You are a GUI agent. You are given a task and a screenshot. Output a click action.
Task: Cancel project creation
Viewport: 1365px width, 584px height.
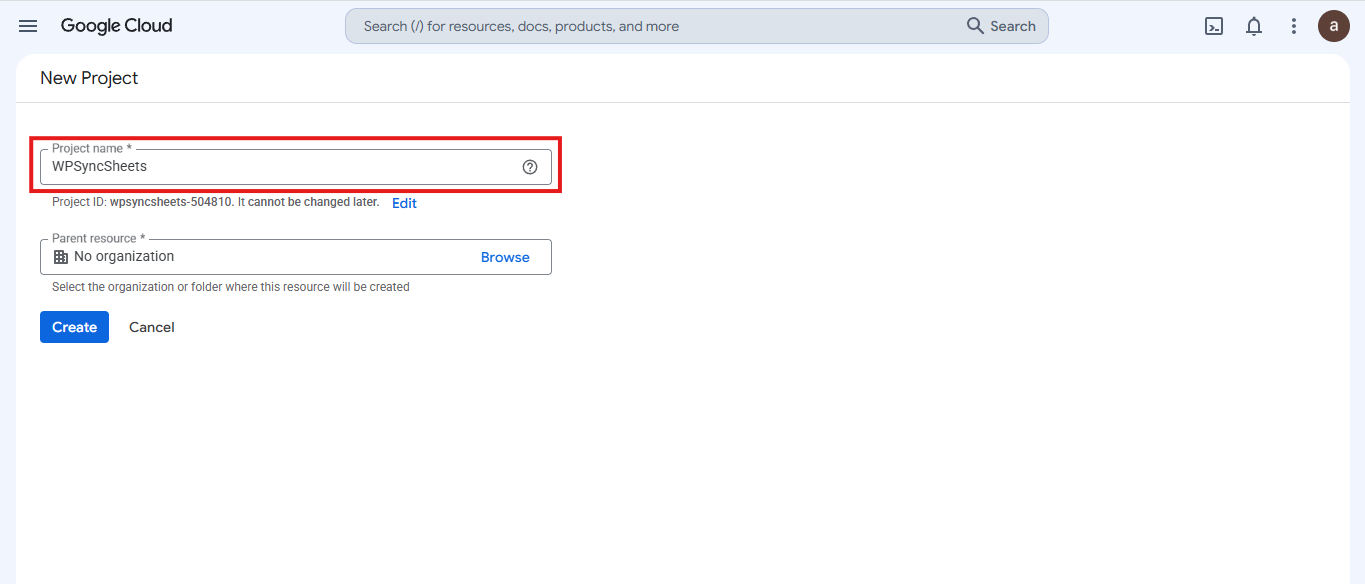pos(152,327)
